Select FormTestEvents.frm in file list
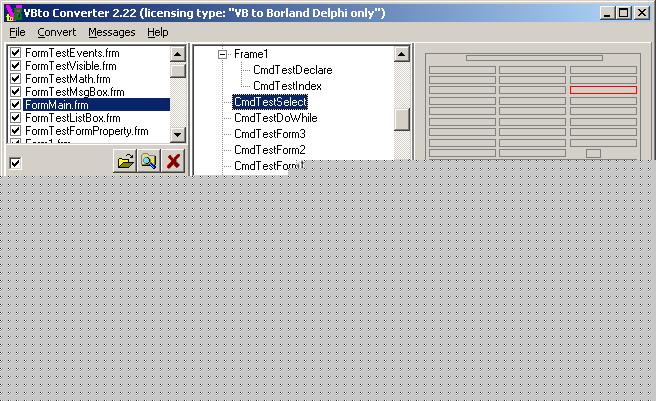The image size is (656, 401). click(72, 53)
